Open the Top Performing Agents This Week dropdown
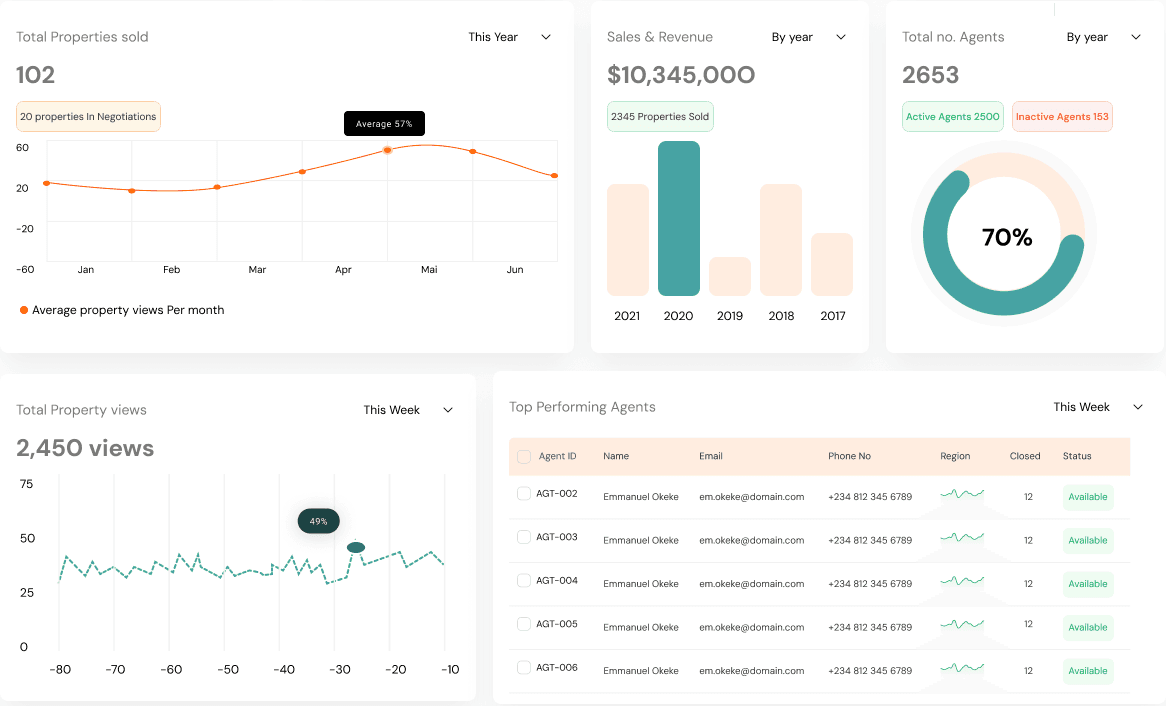 1098,407
